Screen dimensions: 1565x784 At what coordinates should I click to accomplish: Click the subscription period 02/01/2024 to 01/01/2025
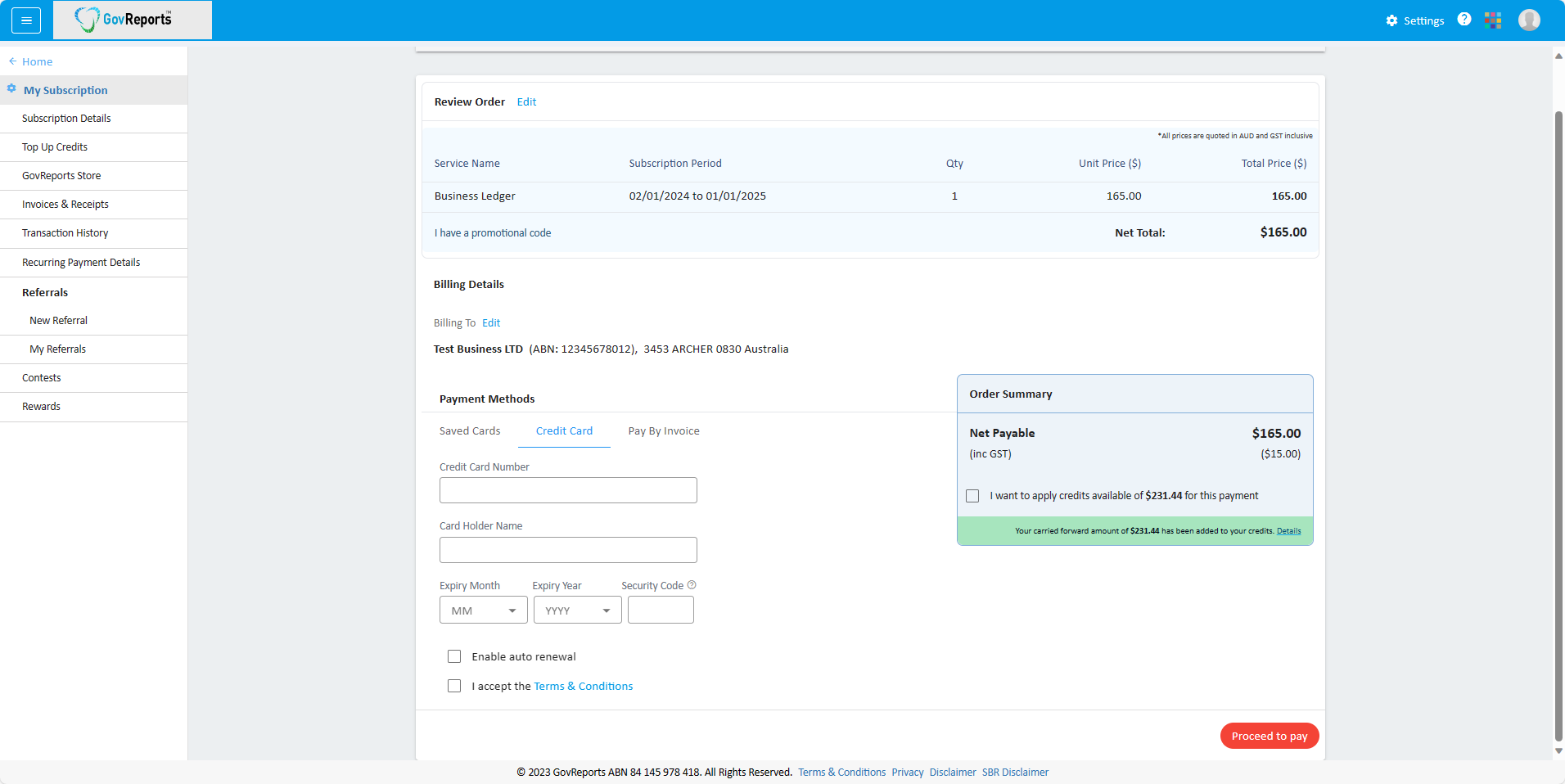[697, 196]
